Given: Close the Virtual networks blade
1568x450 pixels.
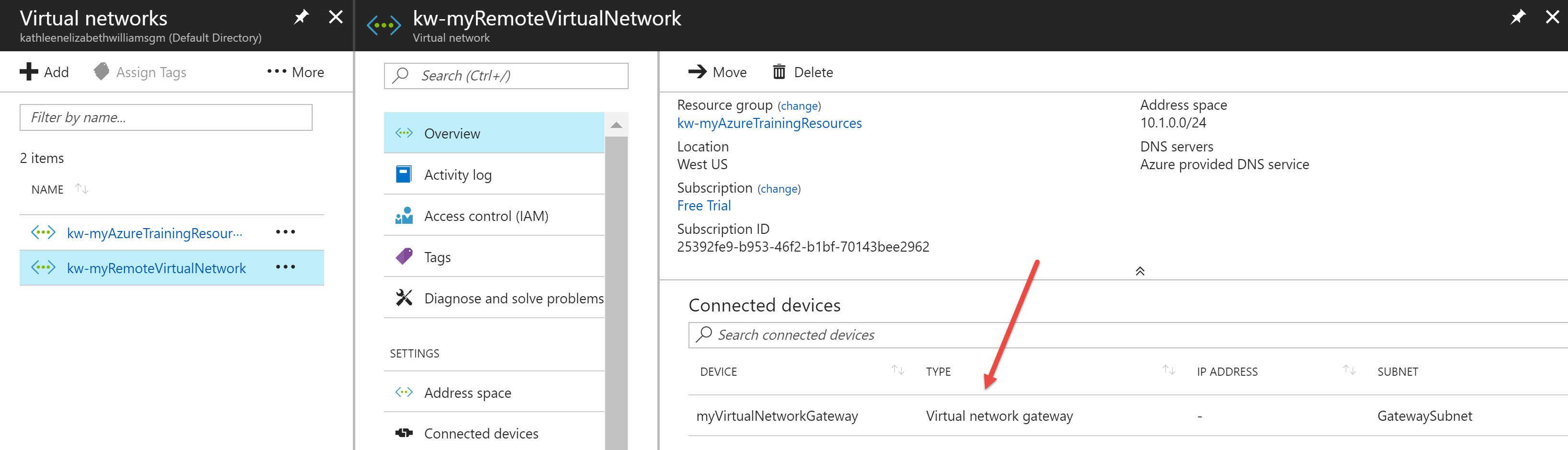Looking at the screenshot, I should 336,17.
